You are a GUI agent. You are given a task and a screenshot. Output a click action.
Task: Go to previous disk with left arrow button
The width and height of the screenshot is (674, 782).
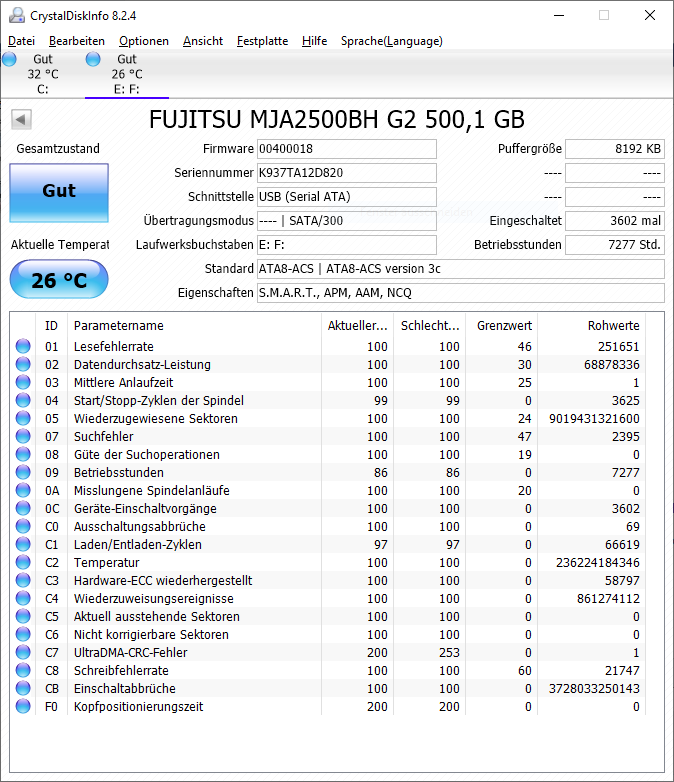point(21,119)
